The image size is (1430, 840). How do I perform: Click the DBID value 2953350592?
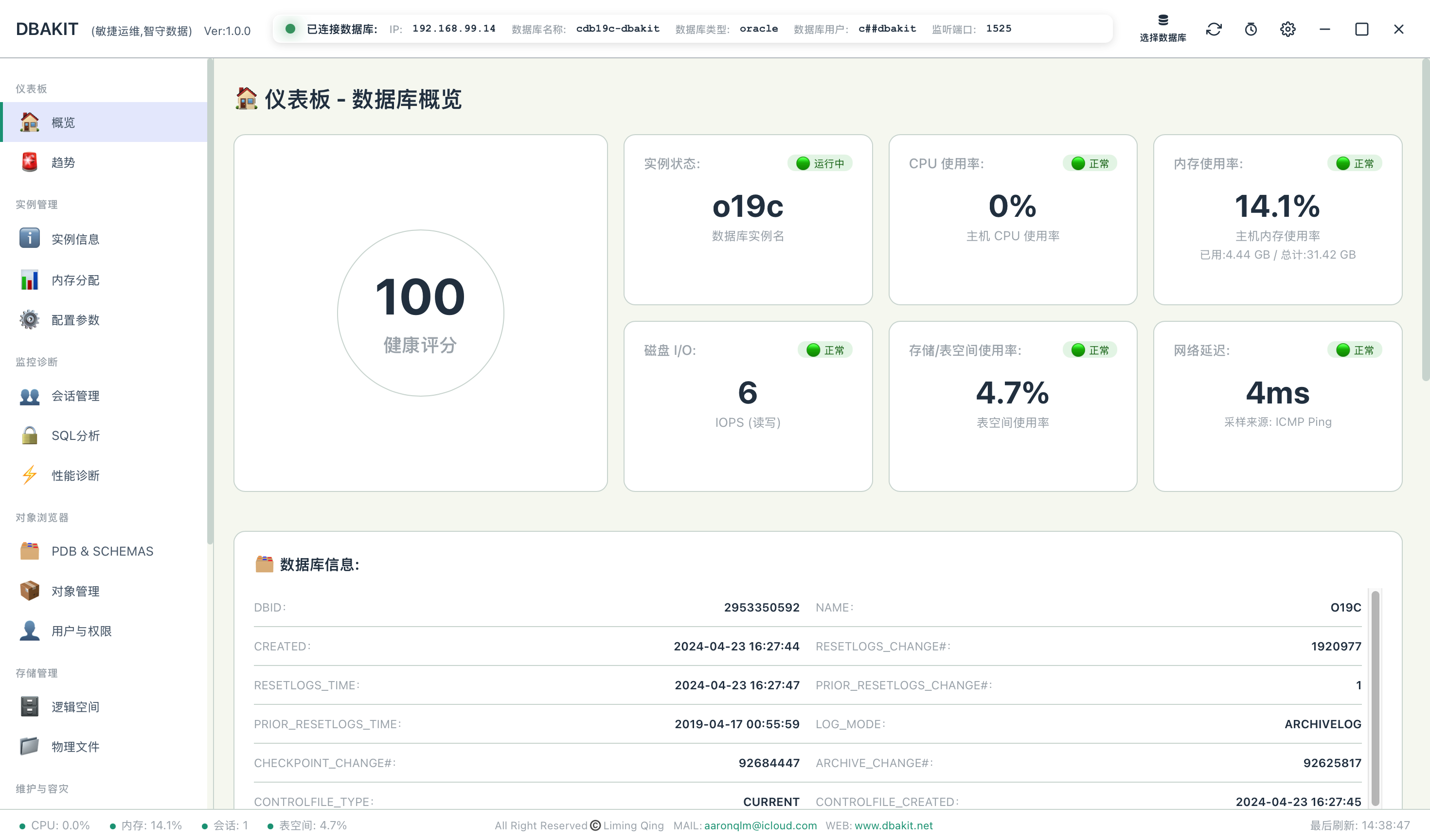[x=762, y=607]
